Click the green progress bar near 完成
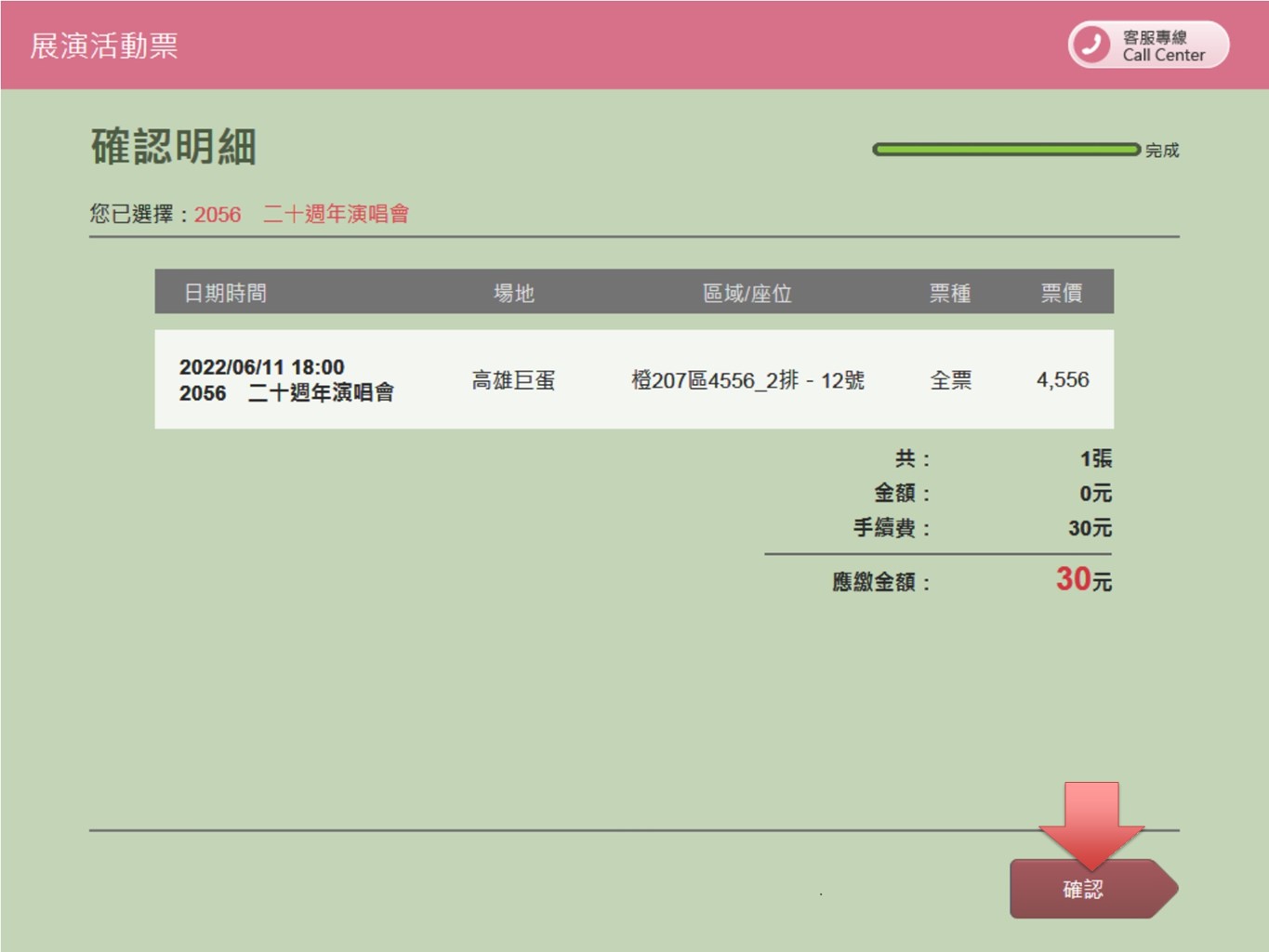This screenshot has height=952, width=1269. coord(1006,150)
